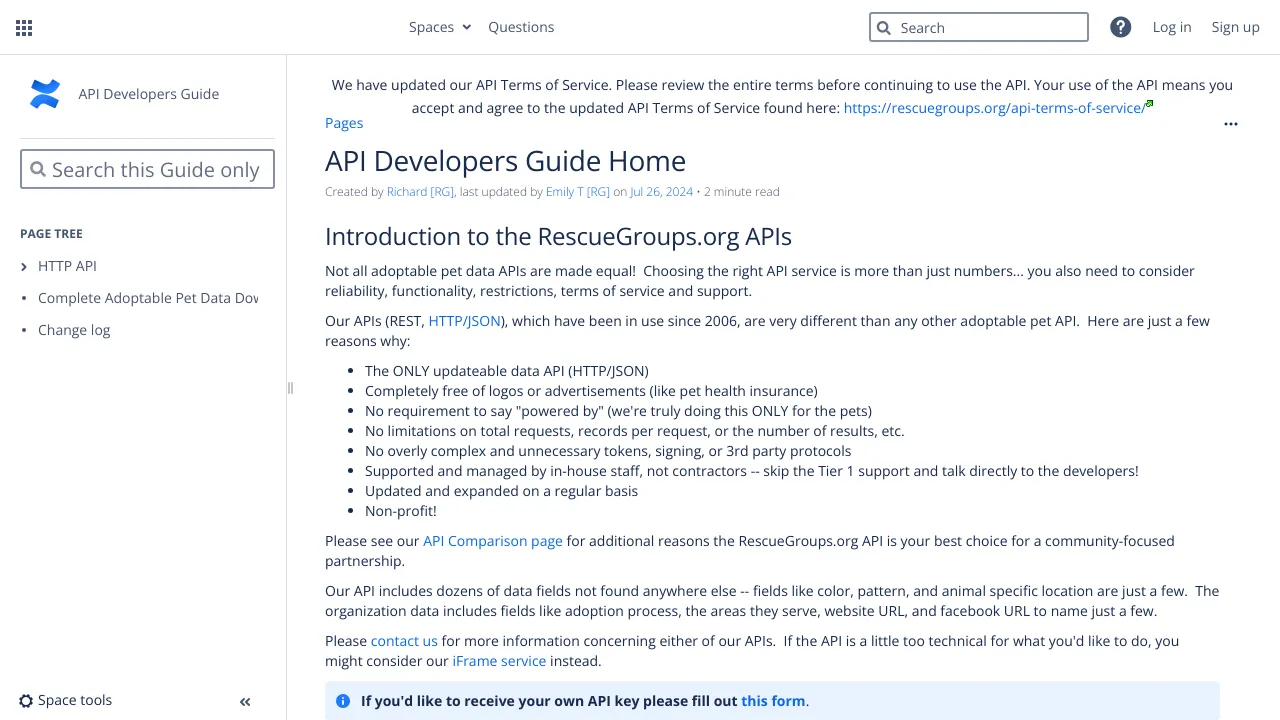1280x720 pixels.
Task: Click 'The ONLY updateable data API' bullet
Action: tap(507, 371)
